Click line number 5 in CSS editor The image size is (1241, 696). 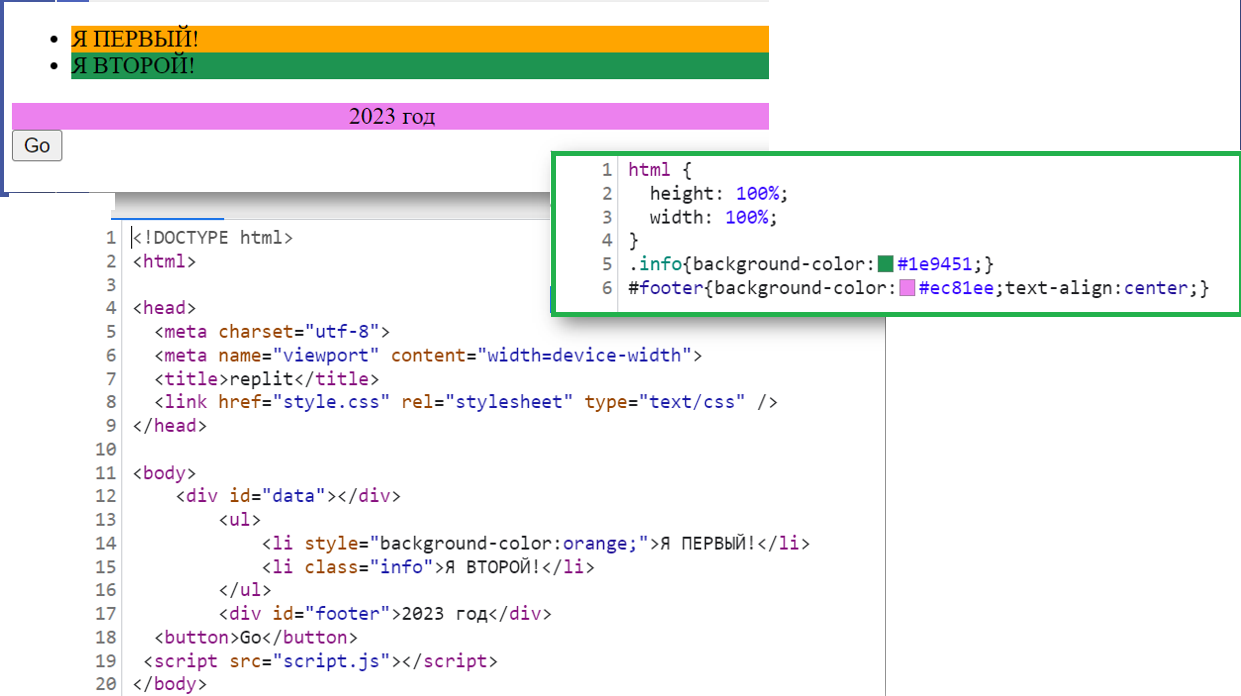(607, 265)
